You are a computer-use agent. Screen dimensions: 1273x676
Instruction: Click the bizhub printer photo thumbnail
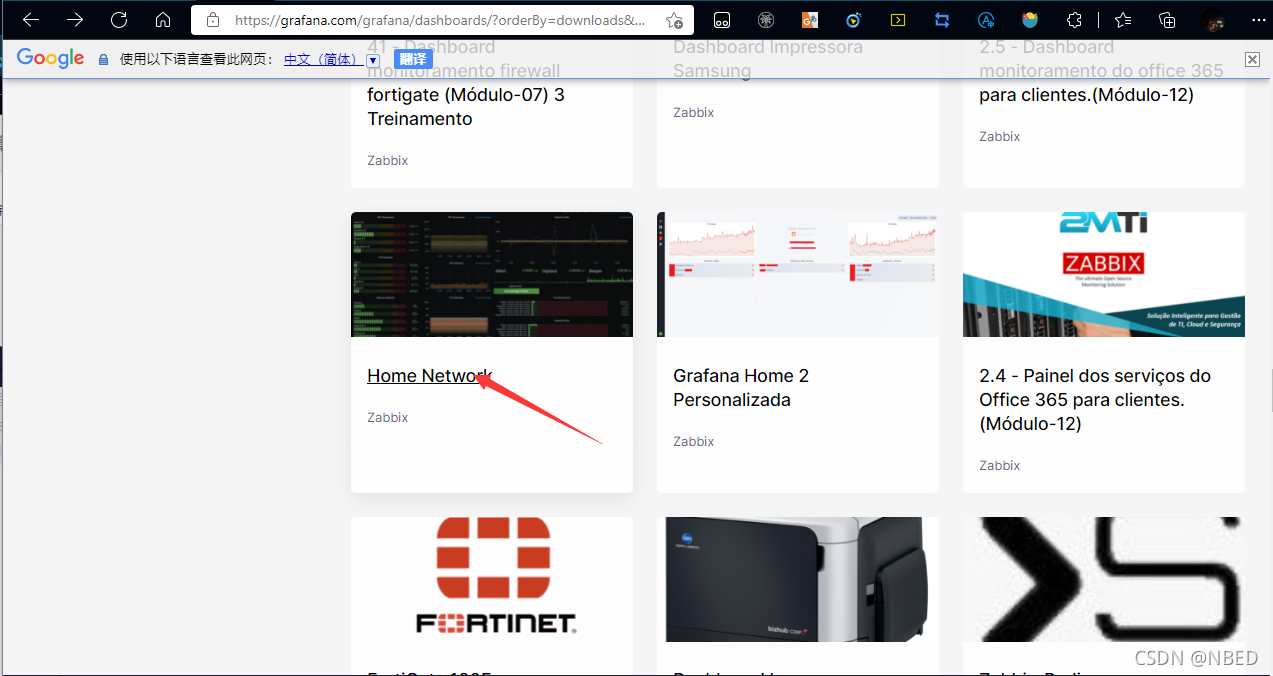click(798, 580)
